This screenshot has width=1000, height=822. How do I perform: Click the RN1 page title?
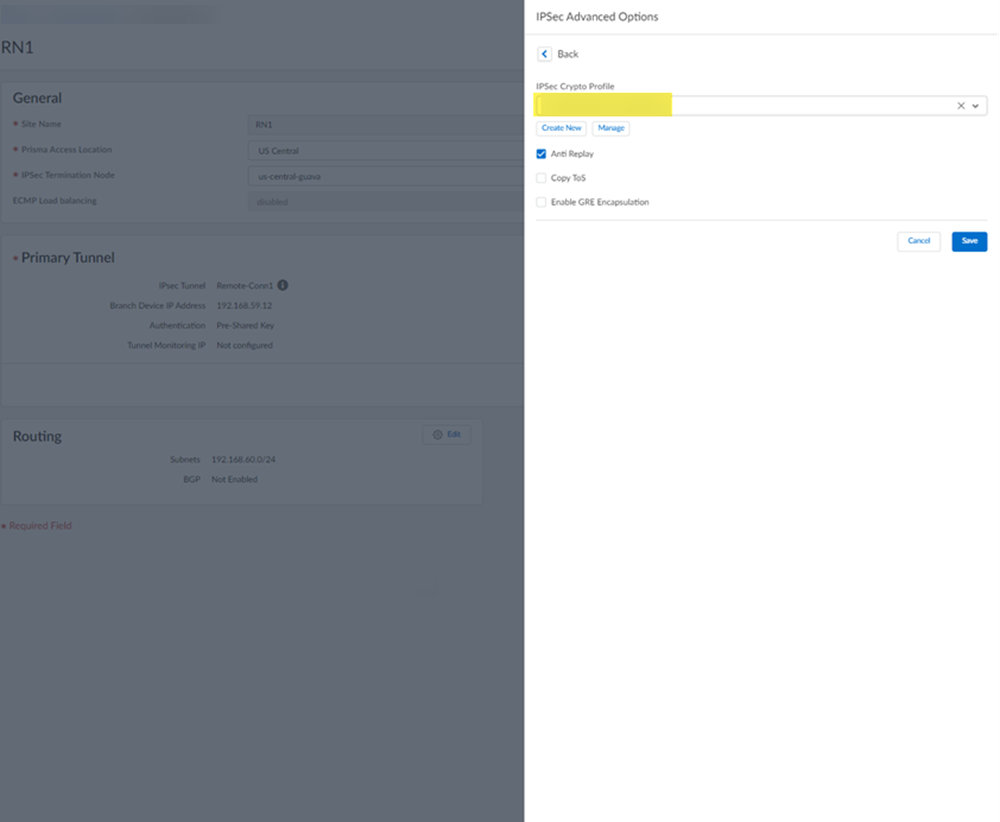(x=17, y=48)
